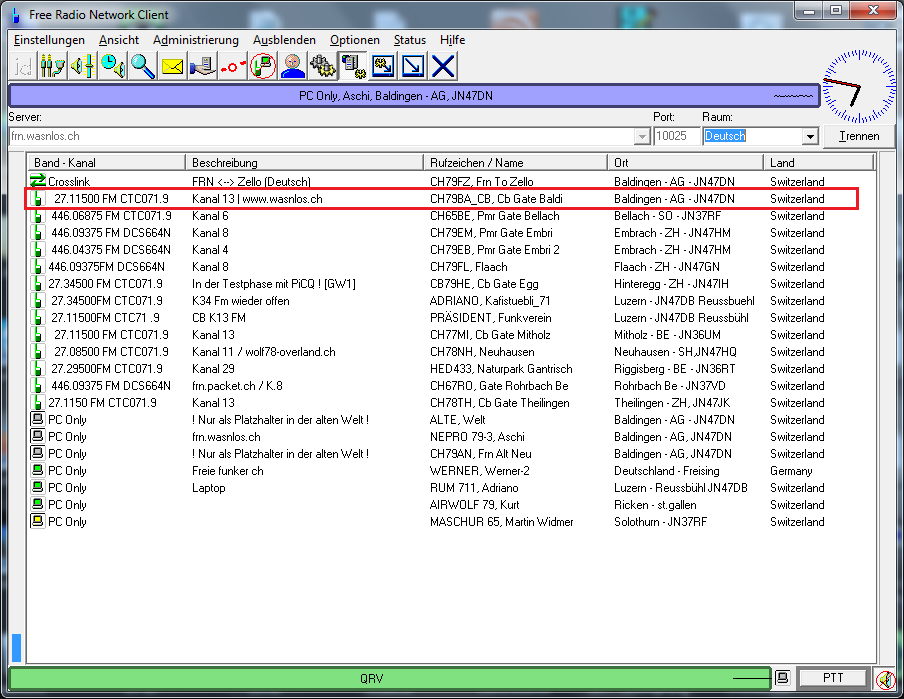This screenshot has width=904, height=699.
Task: Click the red dotted connection icon
Action: coord(232,66)
